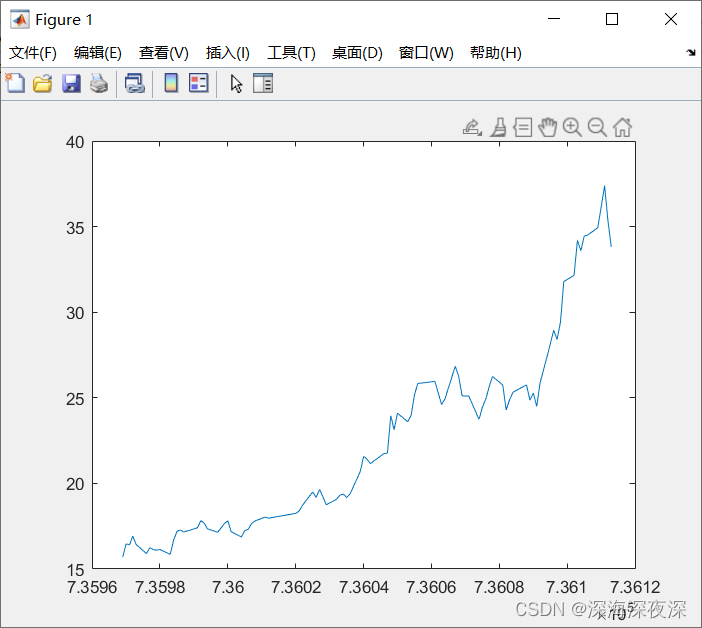Image resolution: width=702 pixels, height=628 pixels.
Task: Insert a colorbar using the toolbar icon
Action: (x=171, y=83)
